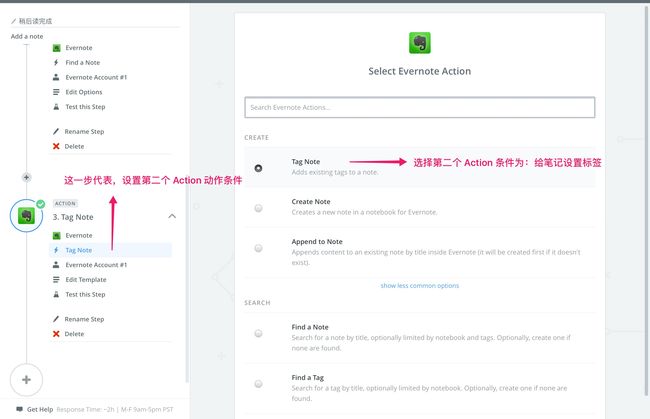Select the Find a Tag radio button

coord(258,384)
